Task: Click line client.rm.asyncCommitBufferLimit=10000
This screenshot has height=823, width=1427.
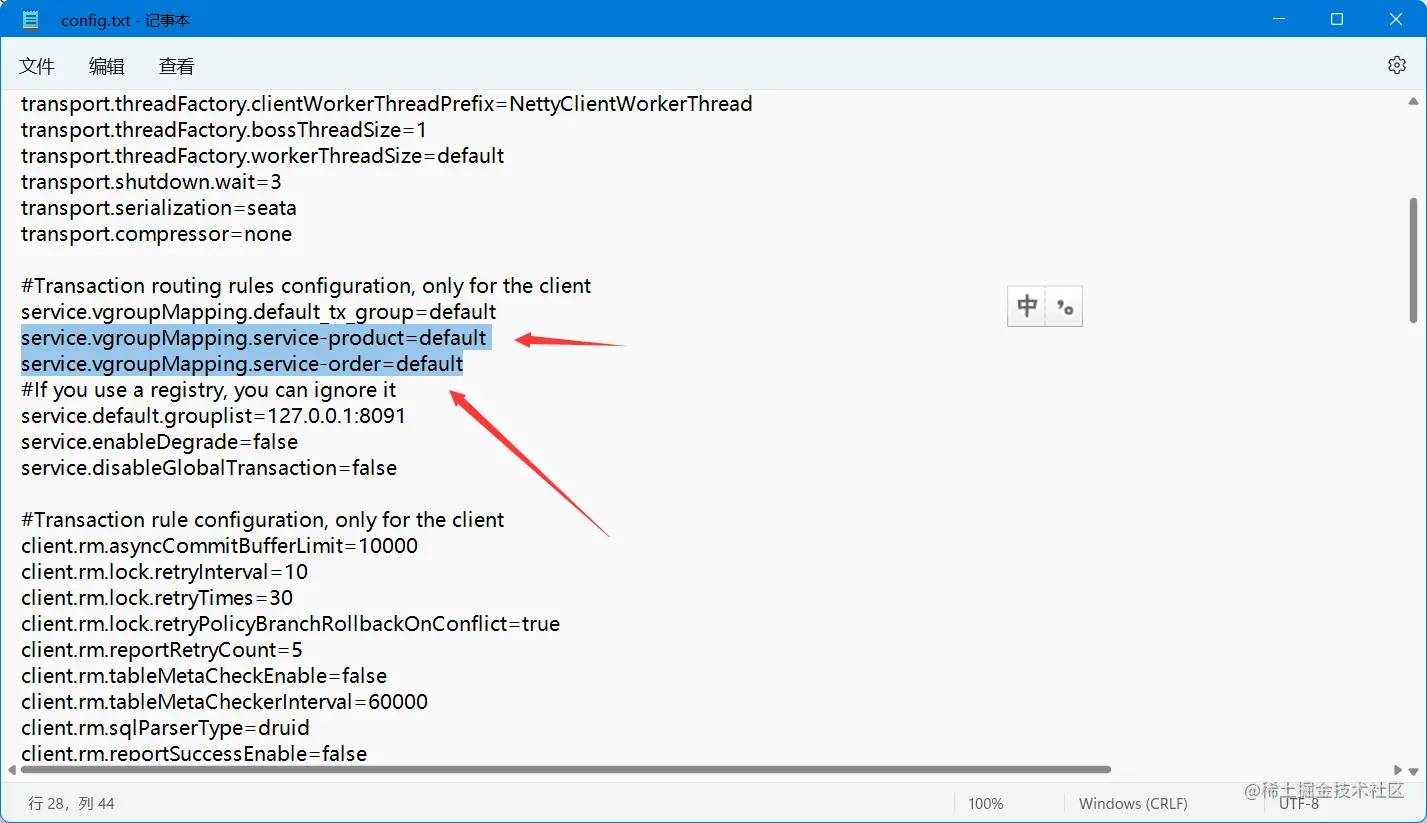Action: click(220, 546)
